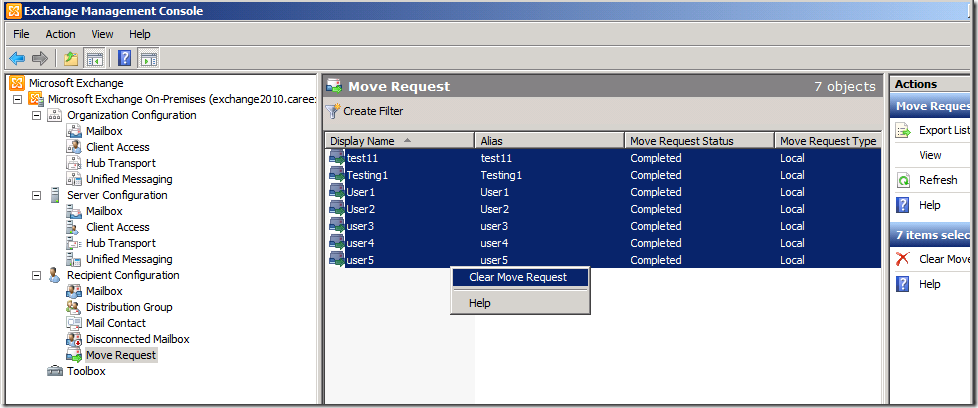Image resolution: width=978 pixels, height=408 pixels.
Task: Click the 7 objects count label
Action: [845, 87]
